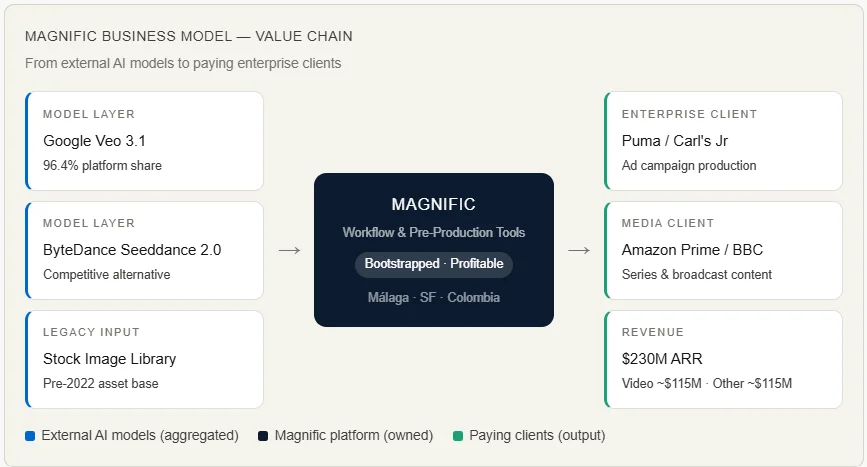Click the Workflow & Pre-Production Tools text
Viewport: 867px width, 467px height.
pos(433,233)
